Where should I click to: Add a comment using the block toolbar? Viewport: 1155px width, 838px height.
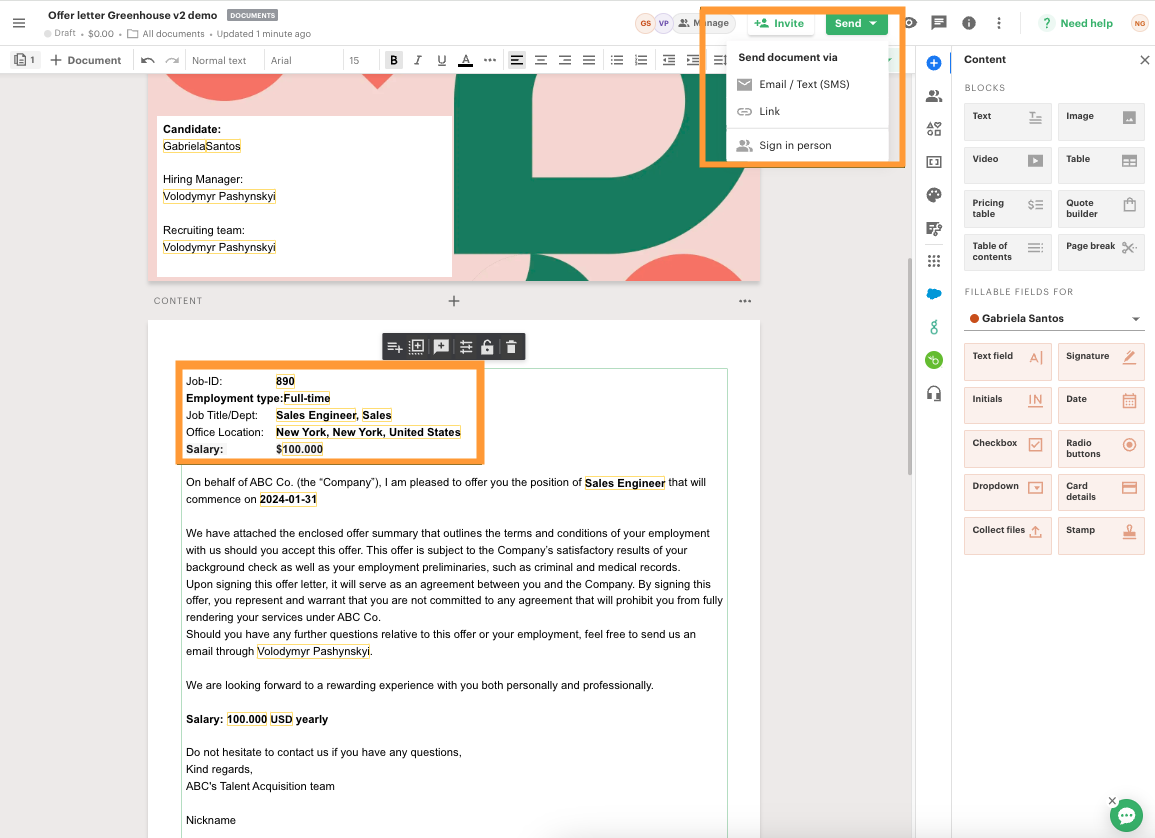(441, 347)
